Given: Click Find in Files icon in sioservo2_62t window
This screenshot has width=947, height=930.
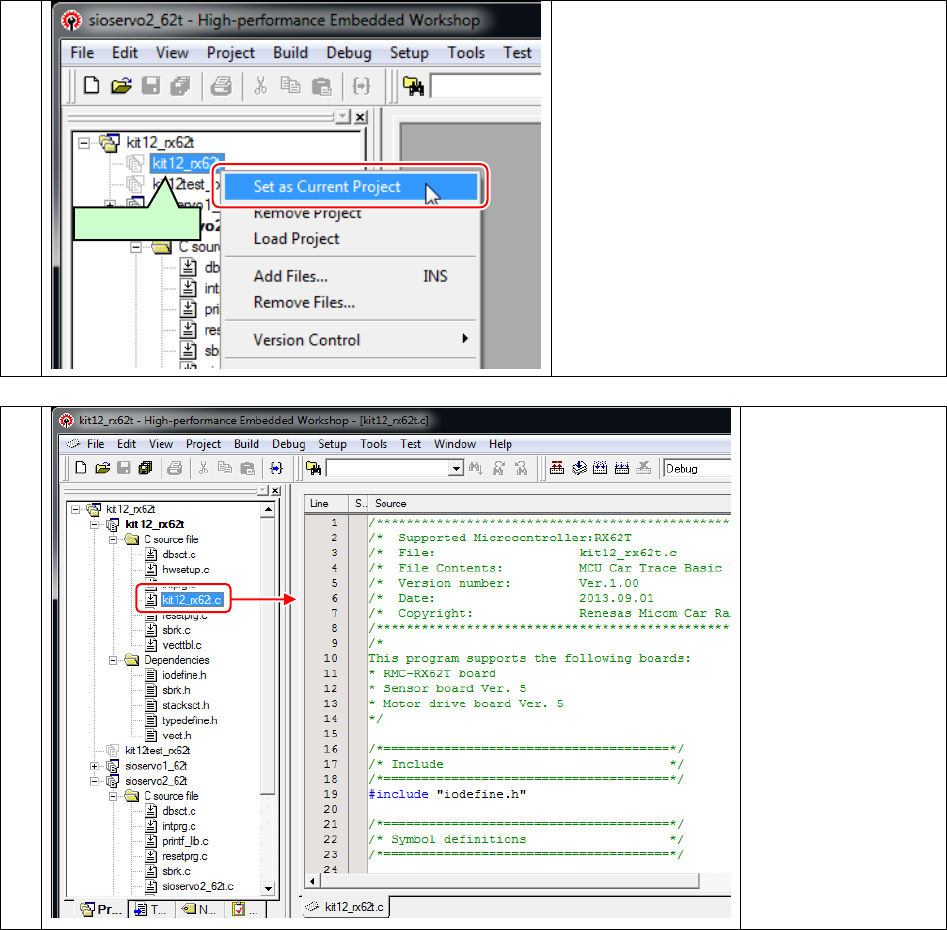Looking at the screenshot, I should (414, 86).
